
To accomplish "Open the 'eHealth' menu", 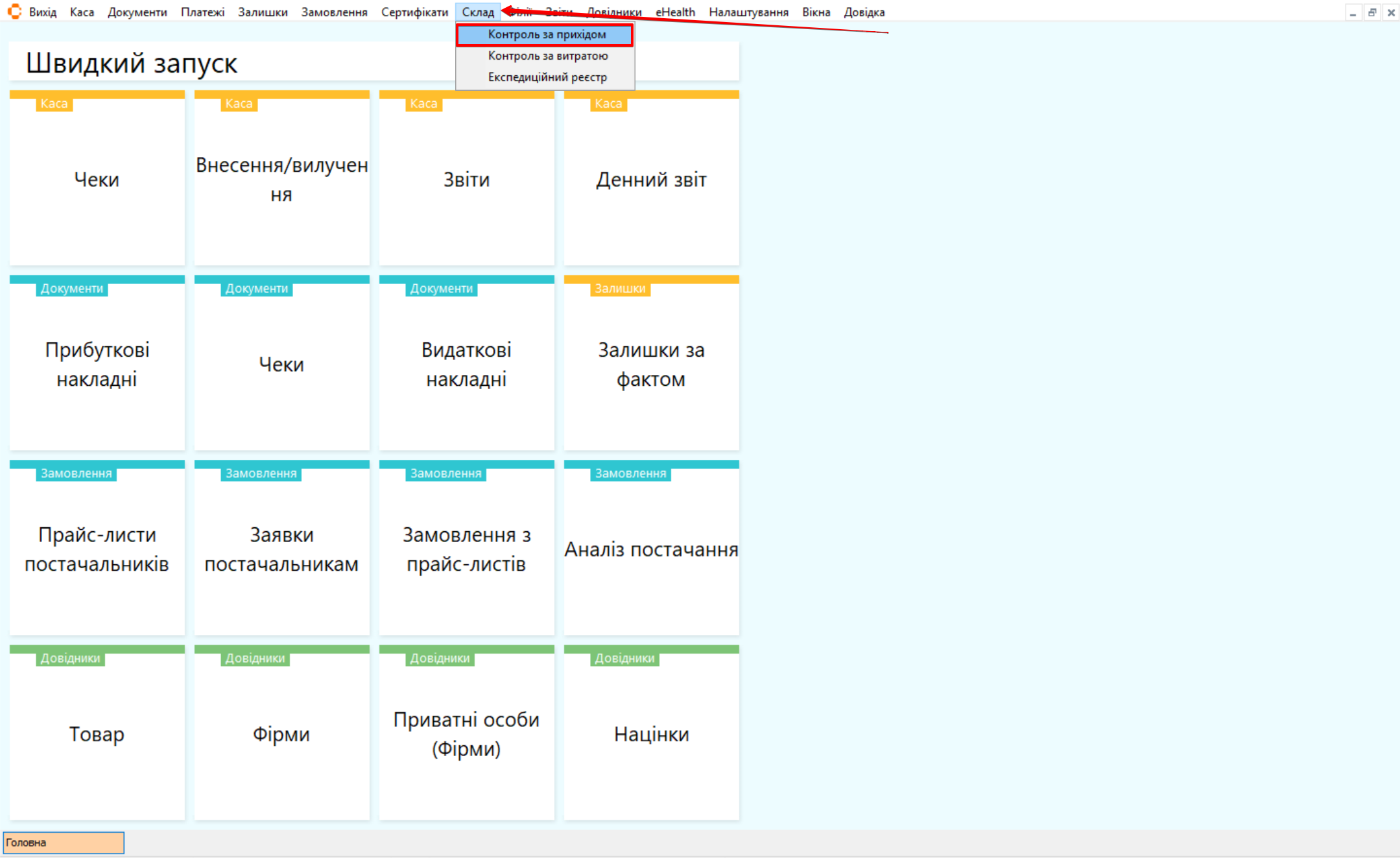I will coord(674,12).
